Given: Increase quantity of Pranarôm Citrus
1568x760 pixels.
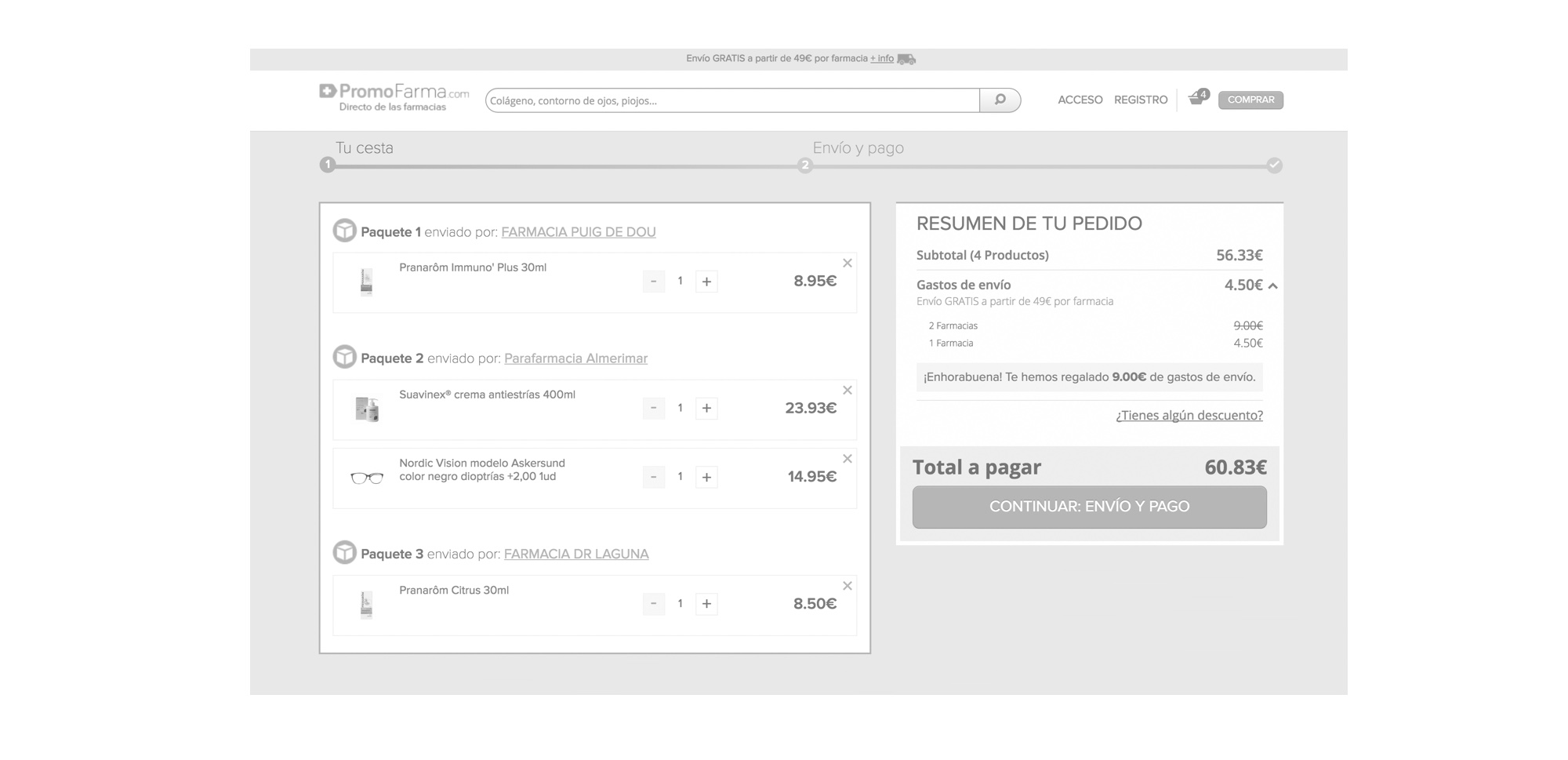Looking at the screenshot, I should click(x=706, y=604).
